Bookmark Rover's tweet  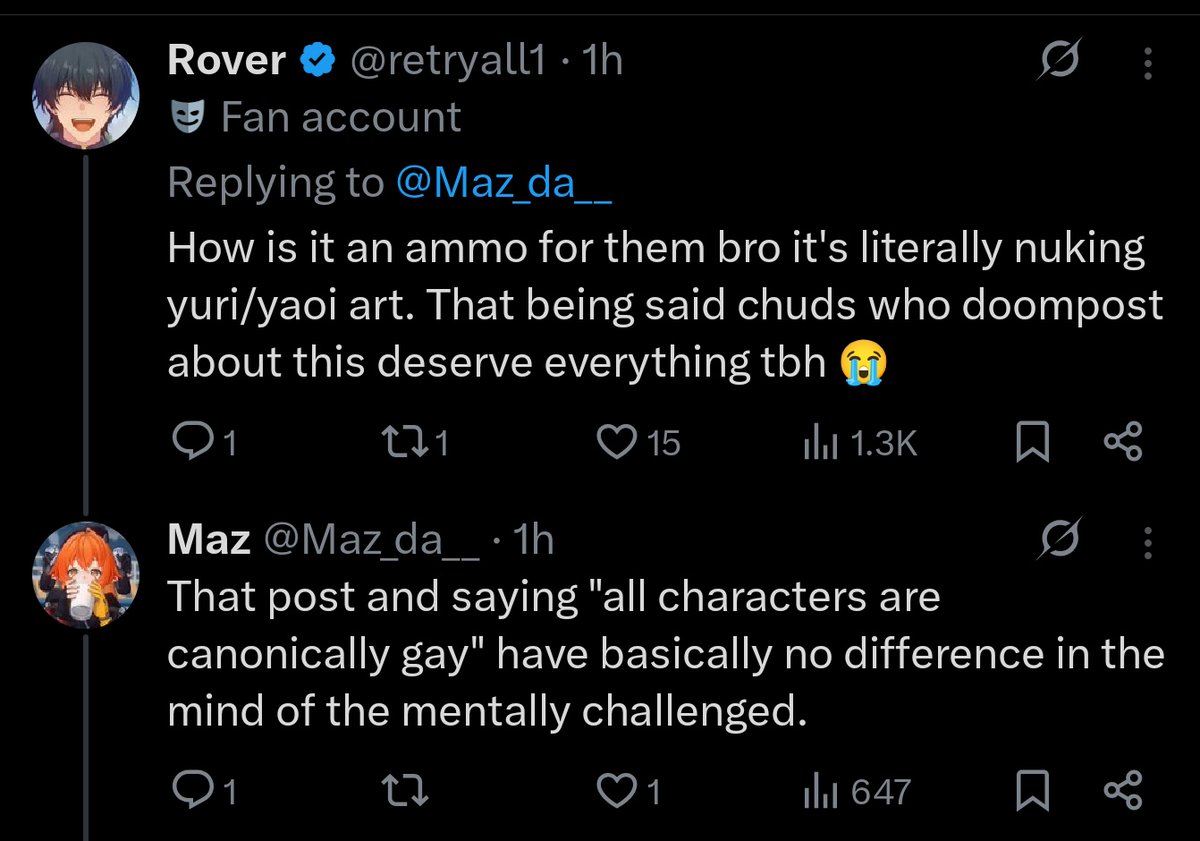click(x=1031, y=441)
